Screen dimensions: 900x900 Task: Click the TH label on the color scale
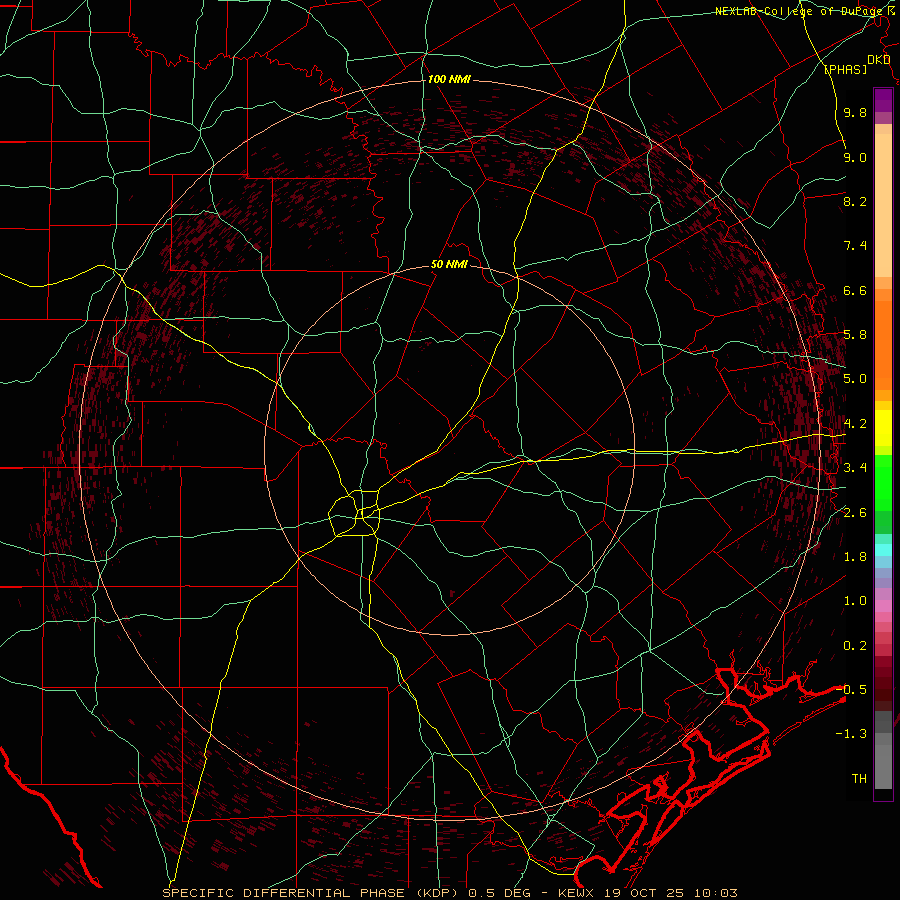858,778
